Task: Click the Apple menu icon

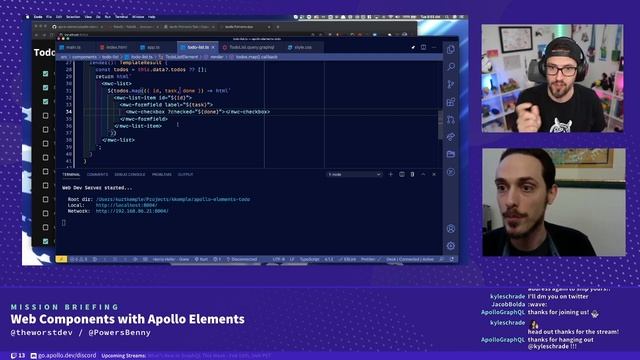Action: click(27, 17)
